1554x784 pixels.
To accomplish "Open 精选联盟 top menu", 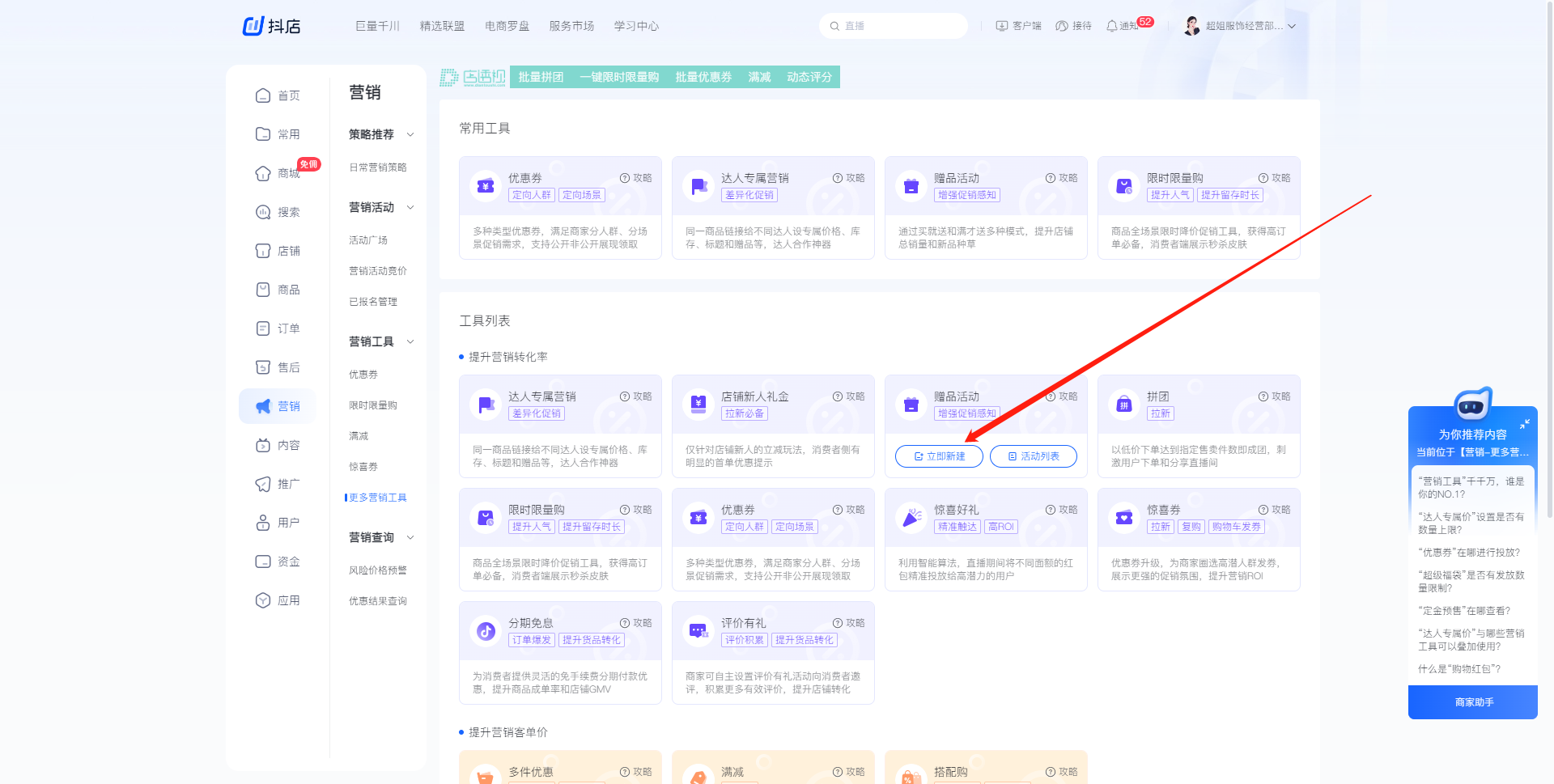I will pos(442,26).
